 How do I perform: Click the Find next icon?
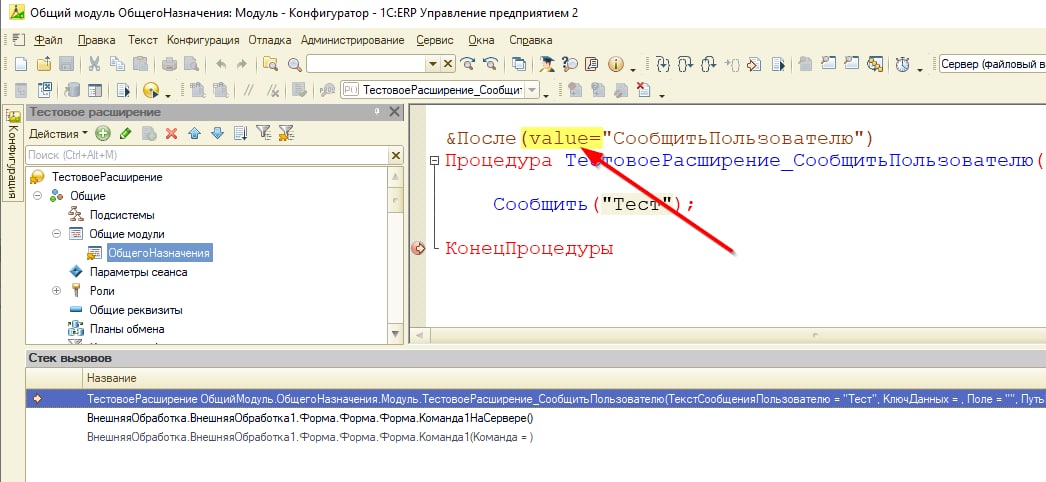(x=468, y=64)
